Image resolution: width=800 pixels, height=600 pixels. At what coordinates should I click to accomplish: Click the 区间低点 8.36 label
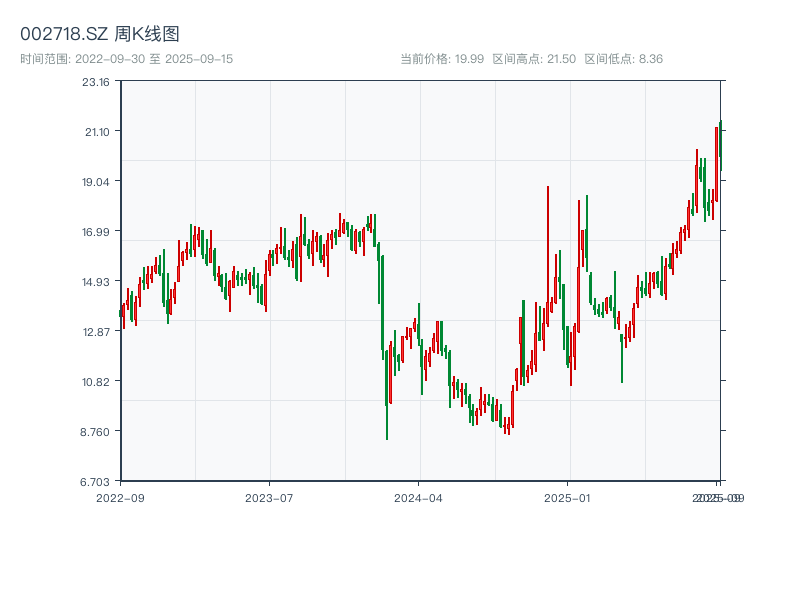(623, 59)
